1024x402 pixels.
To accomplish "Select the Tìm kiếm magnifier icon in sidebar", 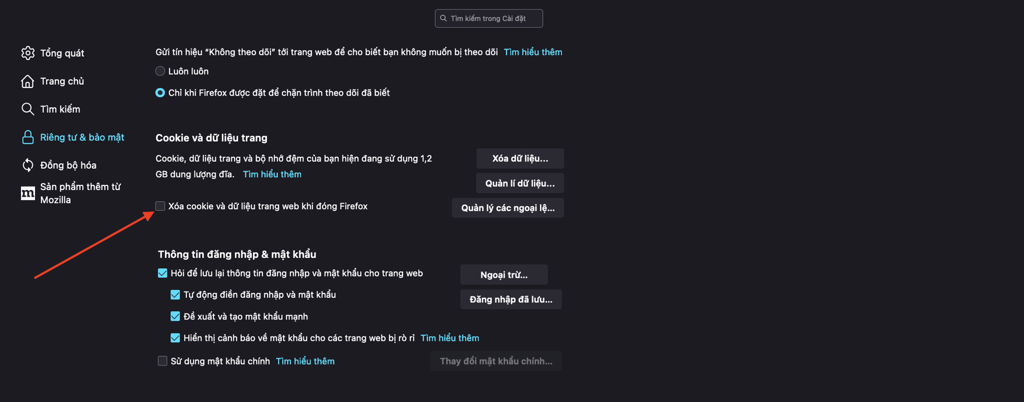I will pos(27,109).
